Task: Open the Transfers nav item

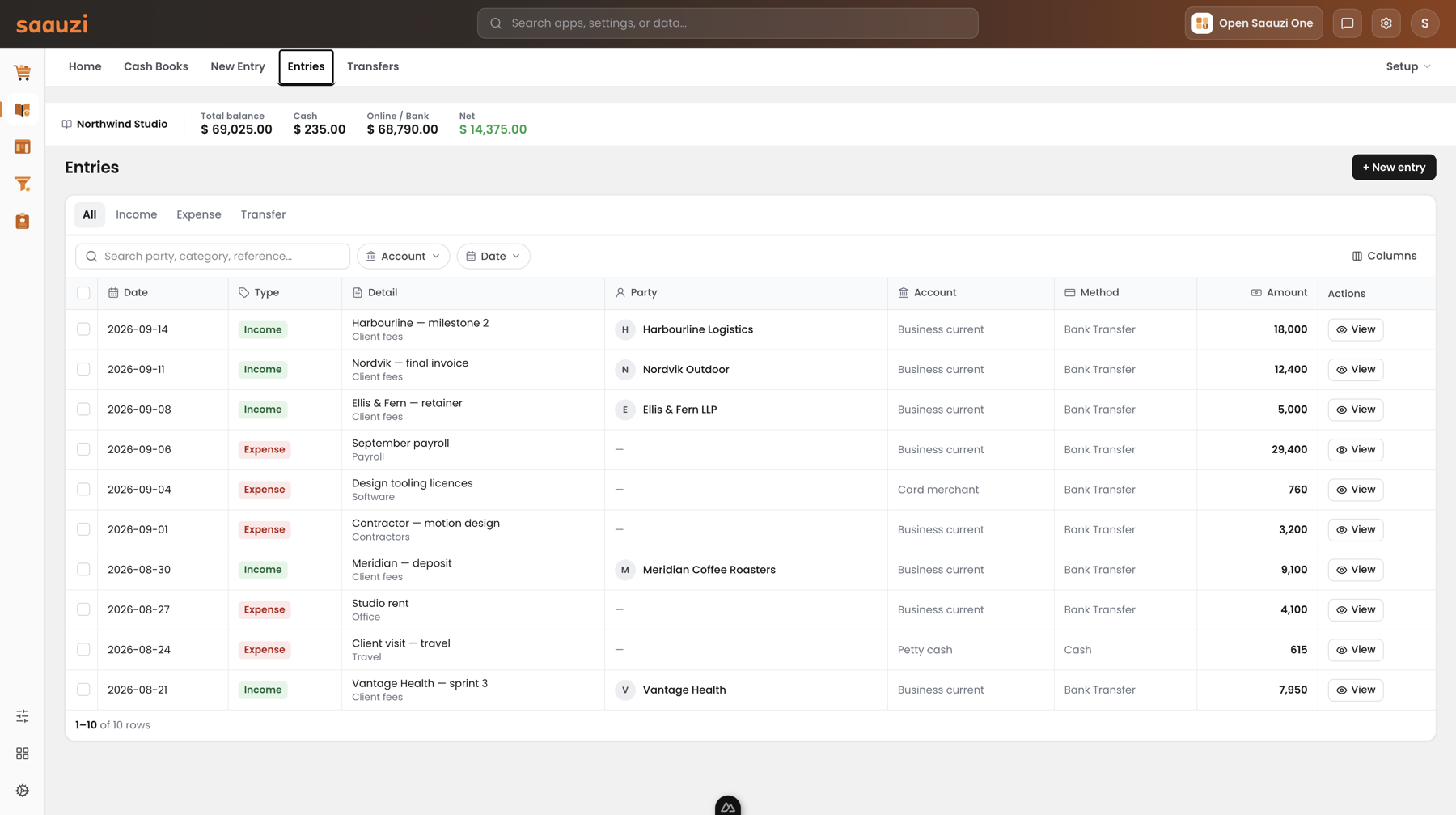Action: [x=373, y=66]
